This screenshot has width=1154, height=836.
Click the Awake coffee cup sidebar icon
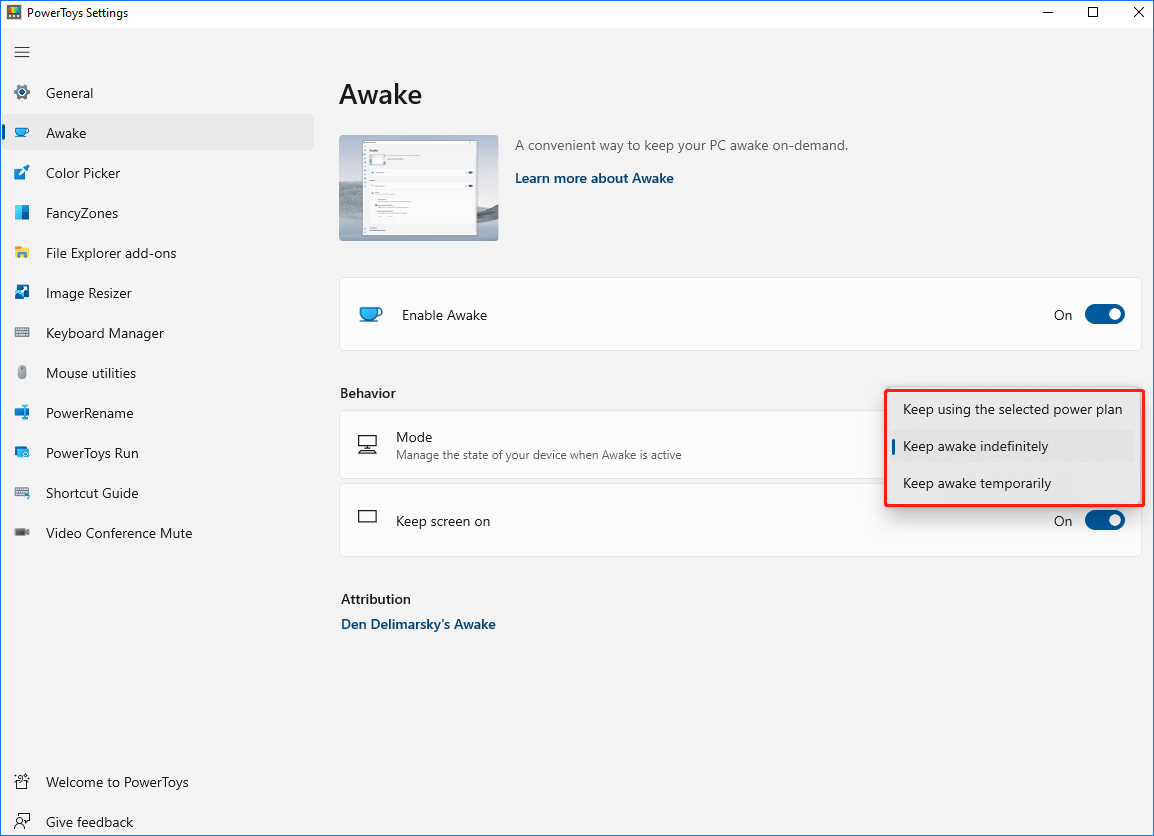coord(22,132)
